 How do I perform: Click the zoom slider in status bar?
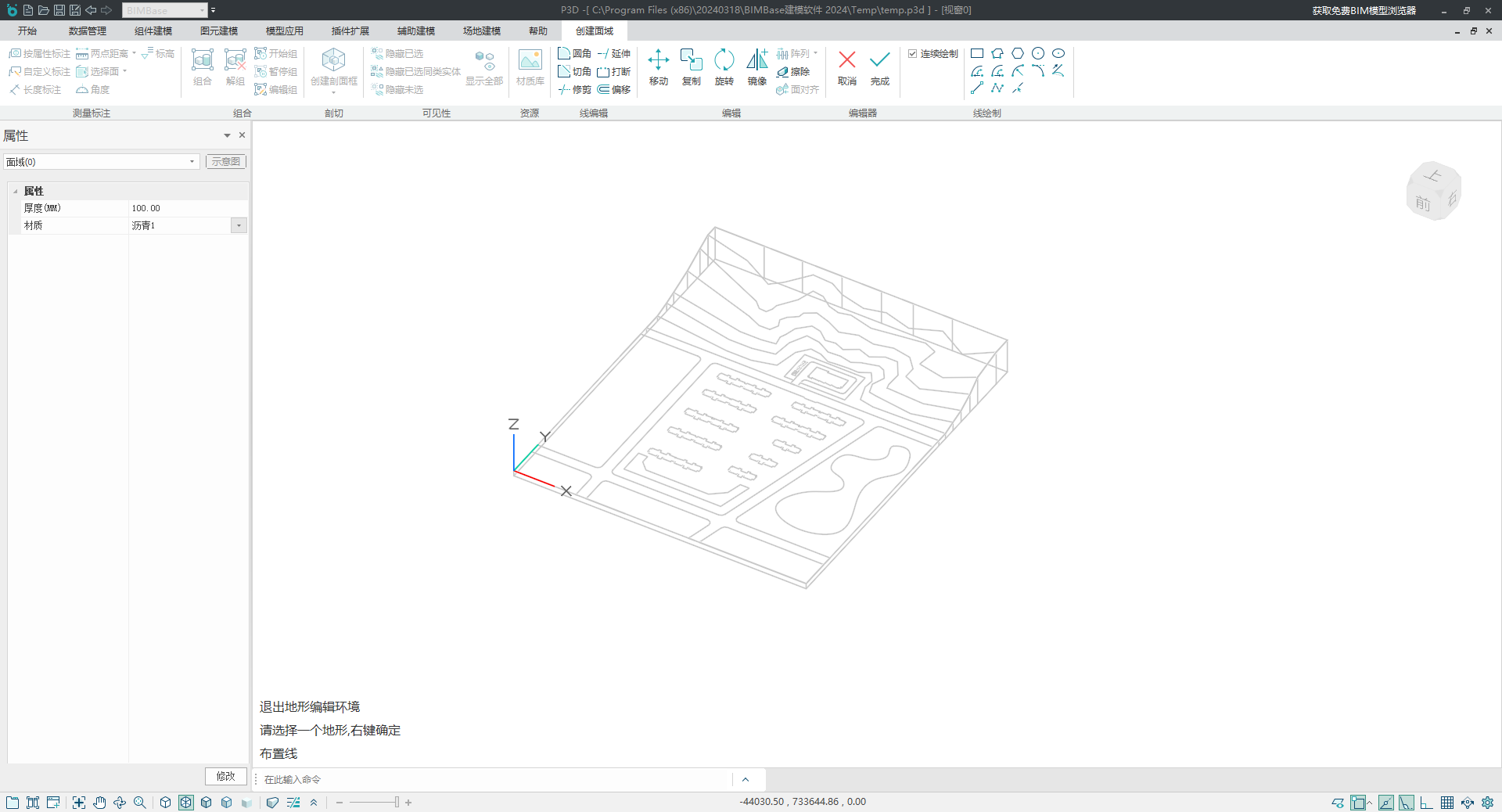(x=397, y=803)
